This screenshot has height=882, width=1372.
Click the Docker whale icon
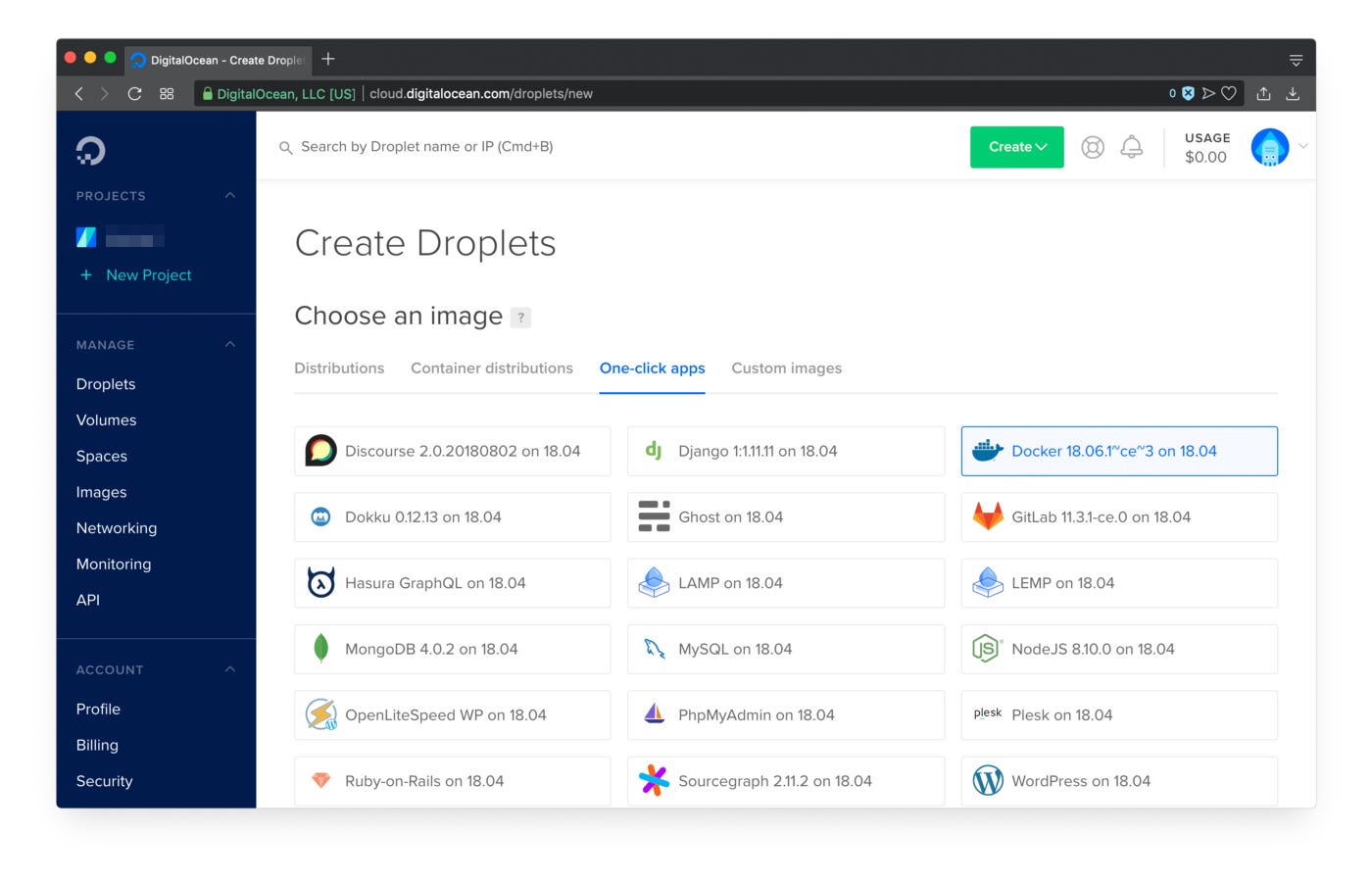pyautogui.click(x=987, y=451)
